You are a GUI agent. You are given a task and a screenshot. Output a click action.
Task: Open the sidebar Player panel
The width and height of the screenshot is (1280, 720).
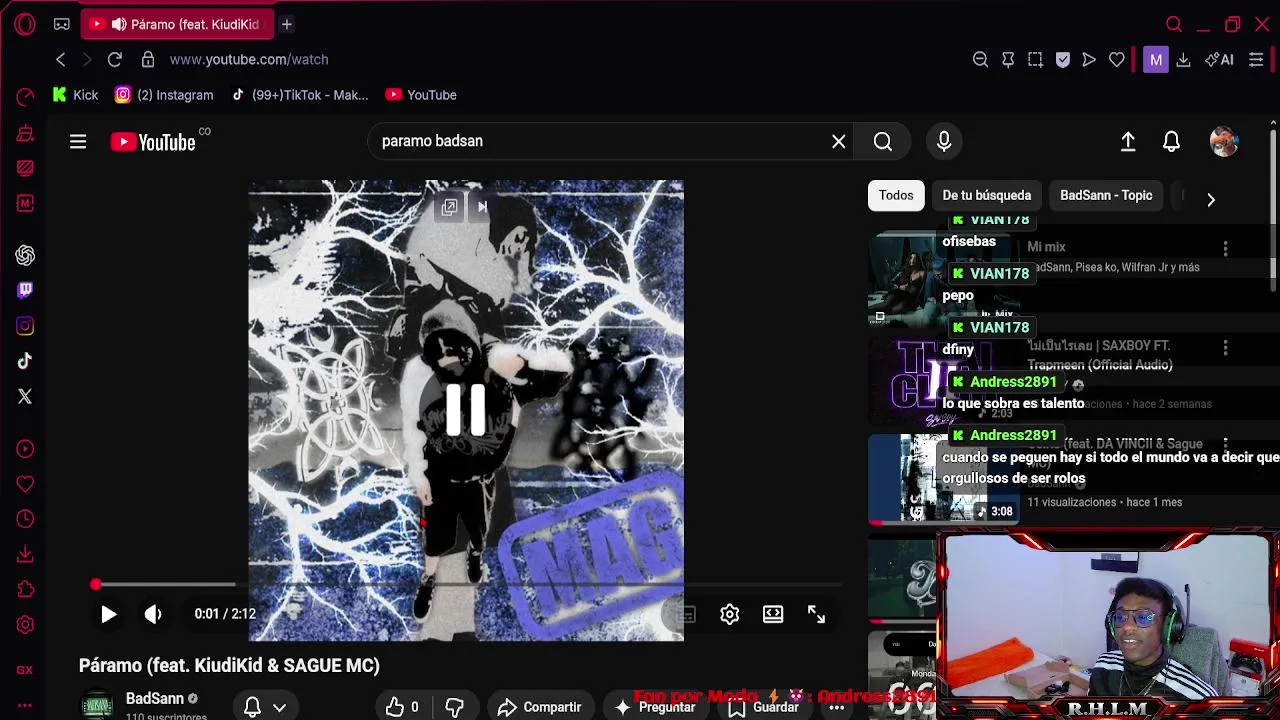pyautogui.click(x=25, y=449)
